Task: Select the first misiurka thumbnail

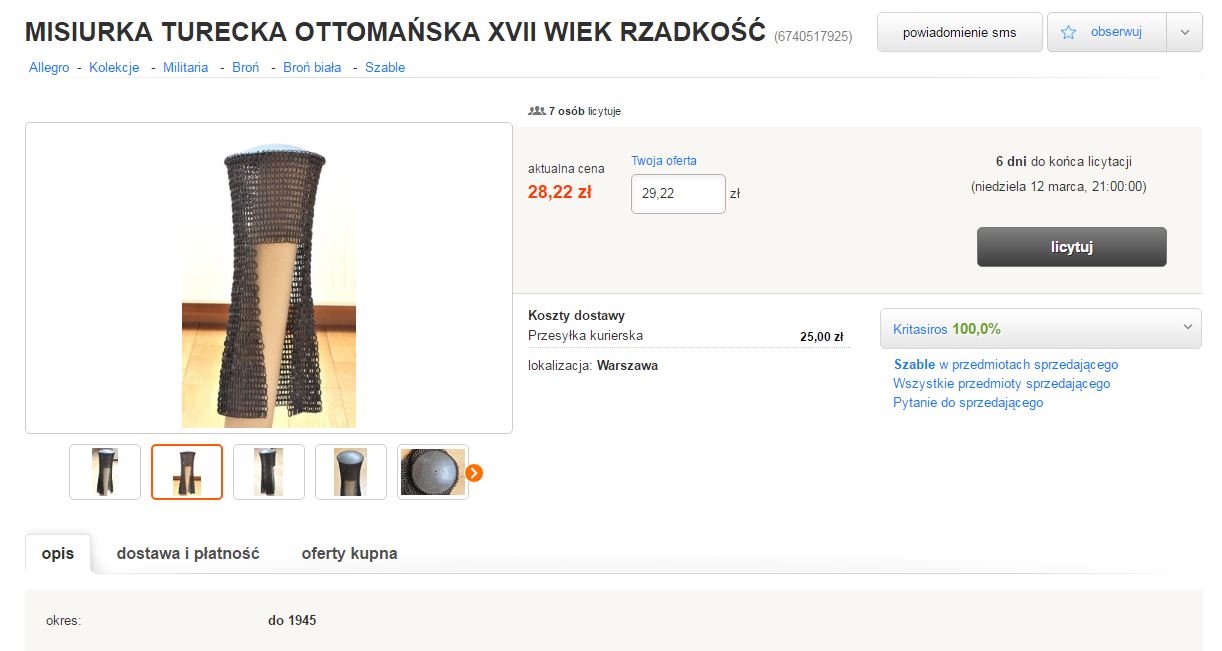Action: (105, 472)
